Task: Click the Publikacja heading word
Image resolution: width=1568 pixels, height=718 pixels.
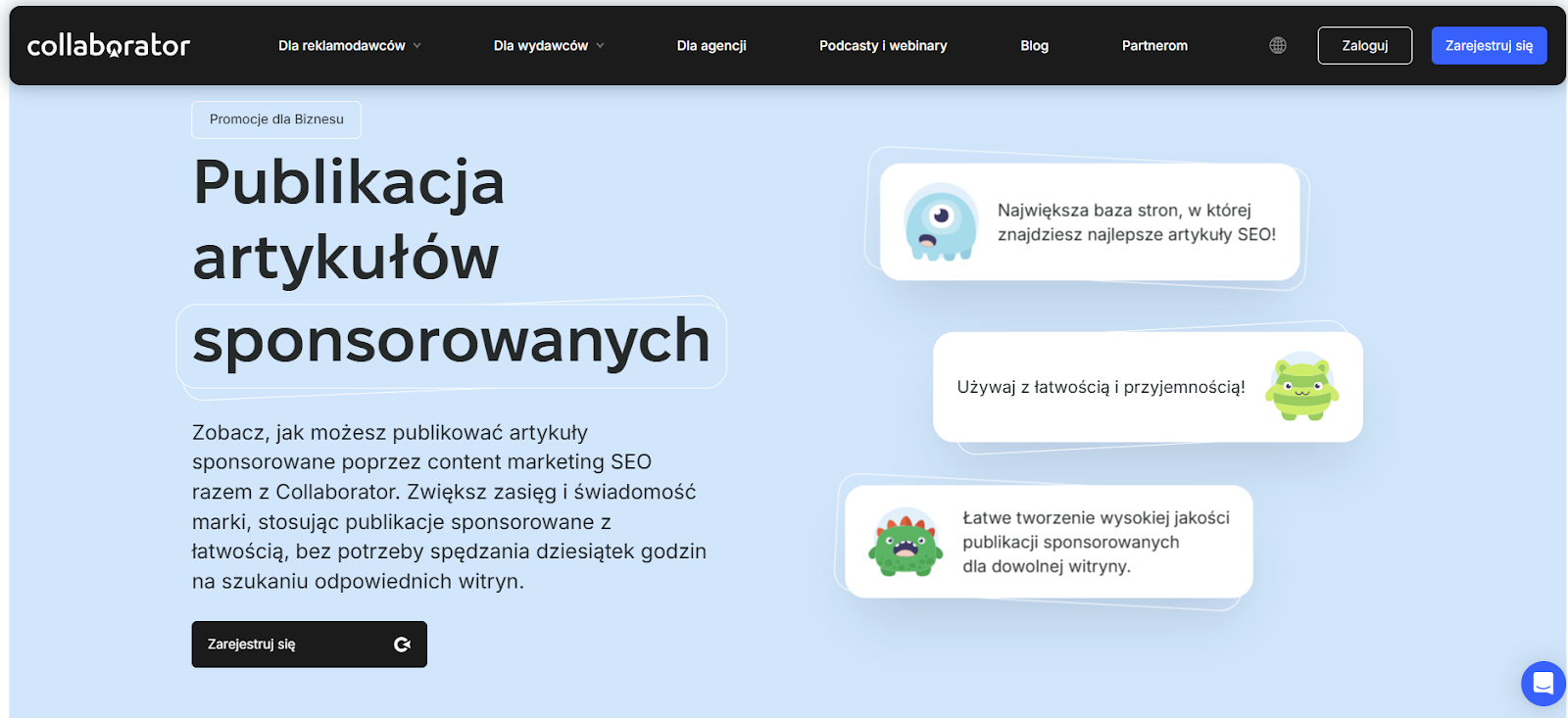Action: pyautogui.click(x=349, y=182)
